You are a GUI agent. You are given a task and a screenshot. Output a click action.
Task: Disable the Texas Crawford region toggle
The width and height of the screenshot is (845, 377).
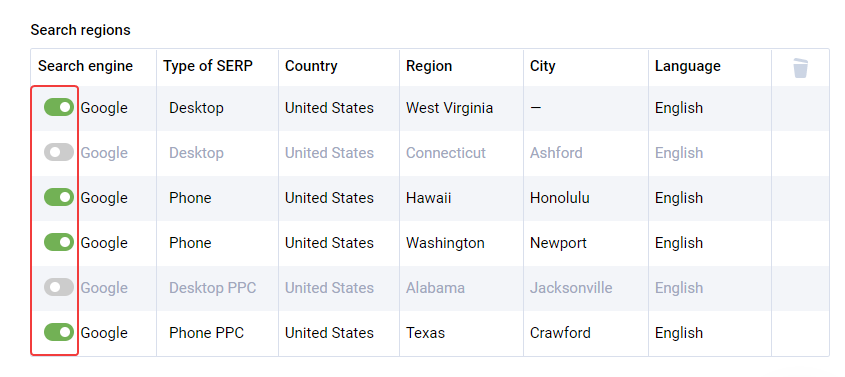point(59,332)
